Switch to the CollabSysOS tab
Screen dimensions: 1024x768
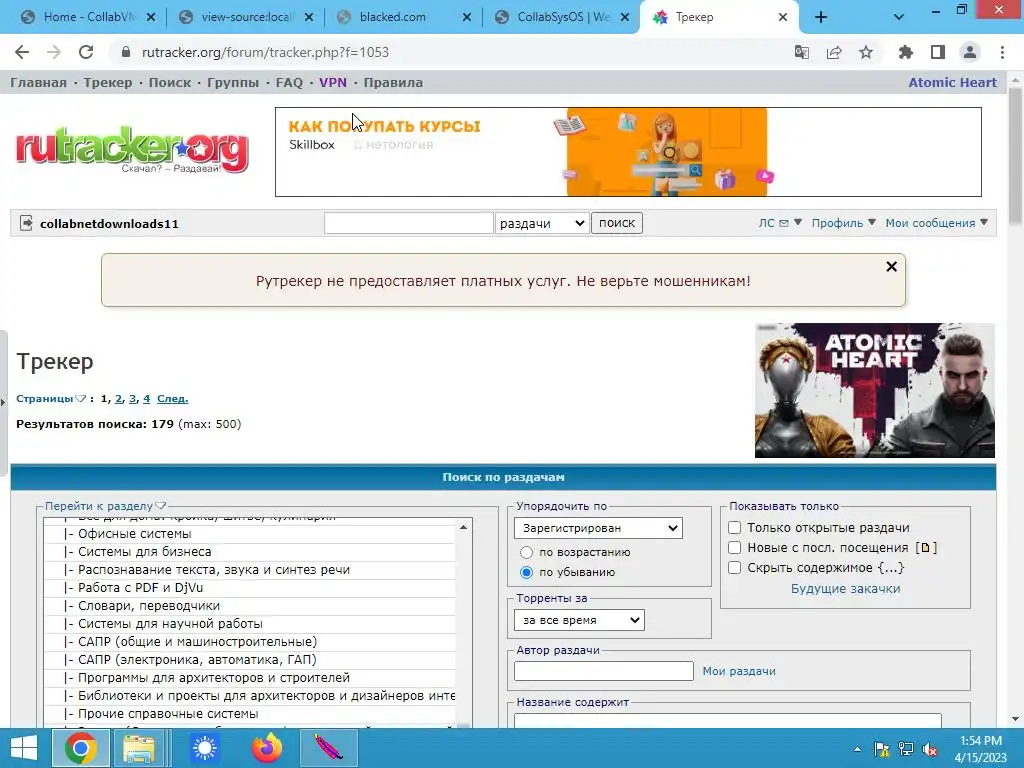(563, 18)
